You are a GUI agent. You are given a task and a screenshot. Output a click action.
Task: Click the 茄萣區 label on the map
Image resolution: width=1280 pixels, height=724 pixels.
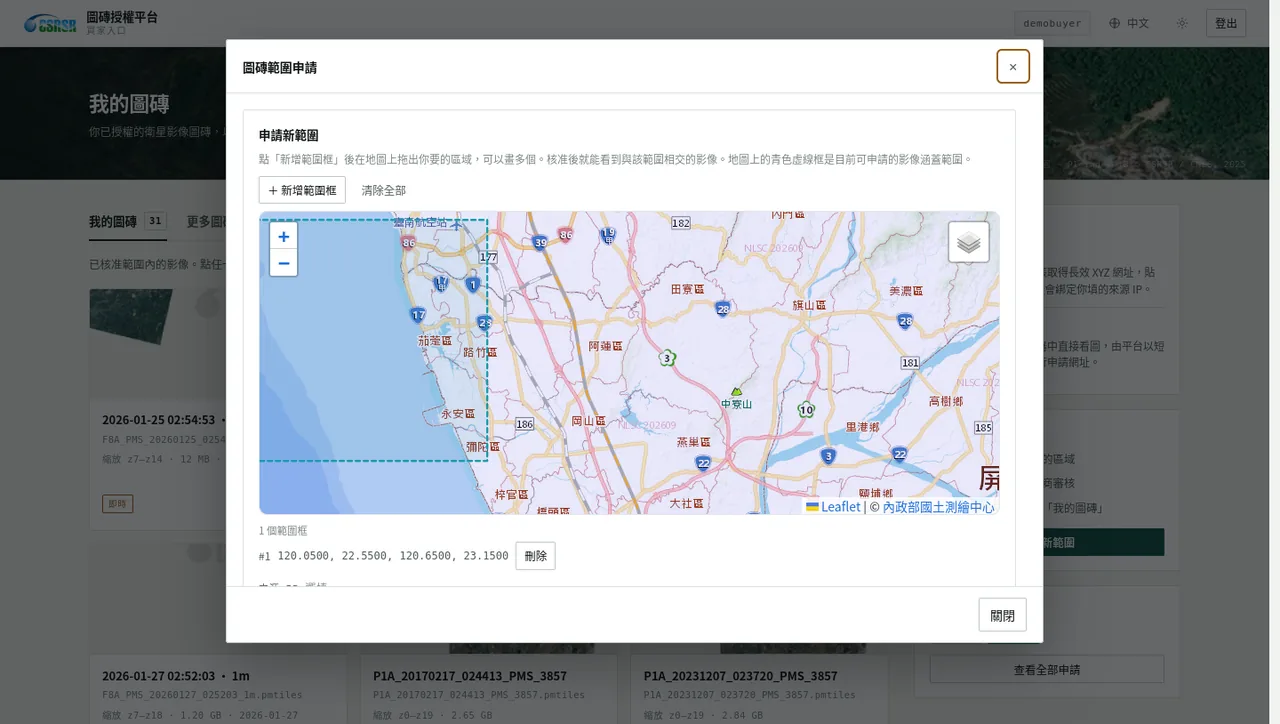(436, 340)
